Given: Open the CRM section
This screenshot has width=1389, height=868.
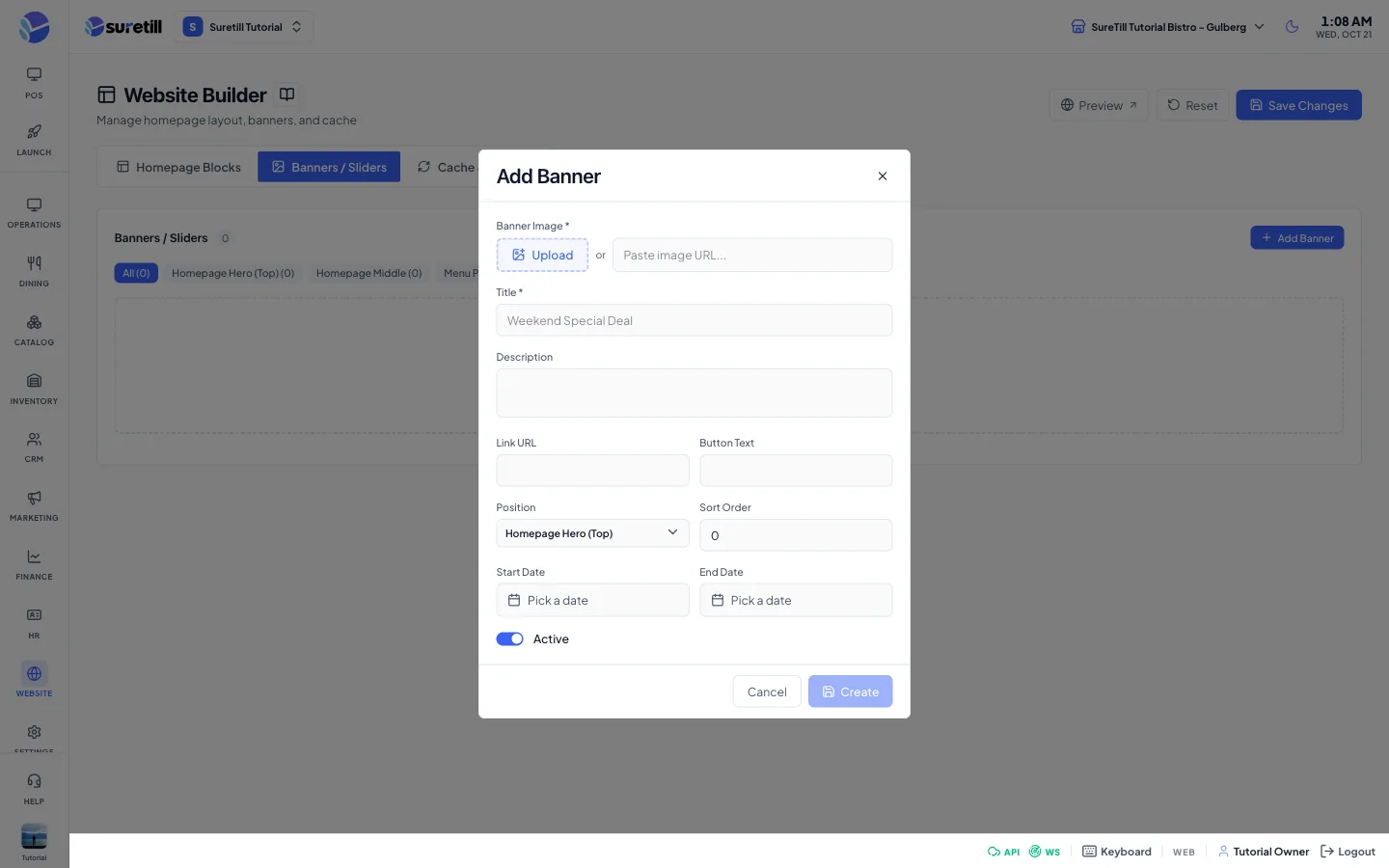Looking at the screenshot, I should [34, 448].
